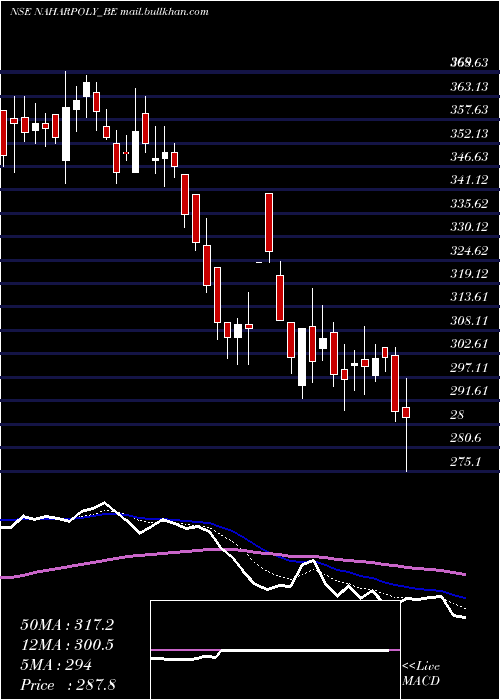500x700 pixels.
Task: Click the 12MA : 300.5 readout
Action: click(x=67, y=645)
